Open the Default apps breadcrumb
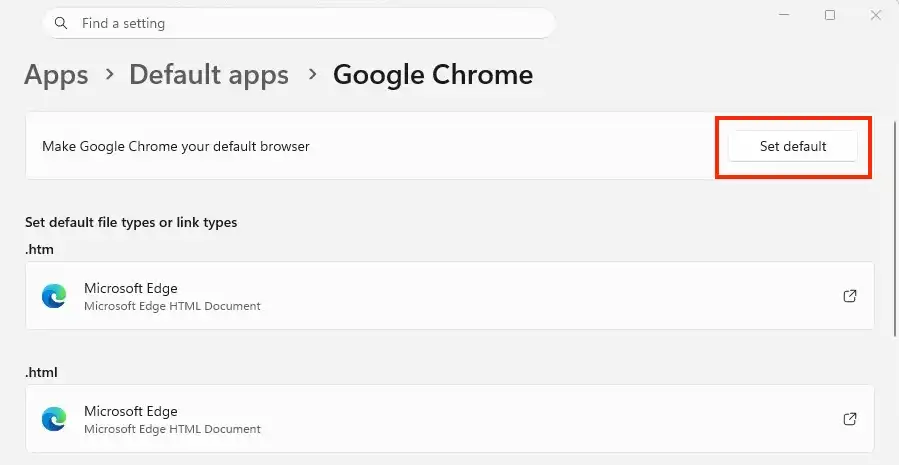This screenshot has height=465, width=899. 209,75
